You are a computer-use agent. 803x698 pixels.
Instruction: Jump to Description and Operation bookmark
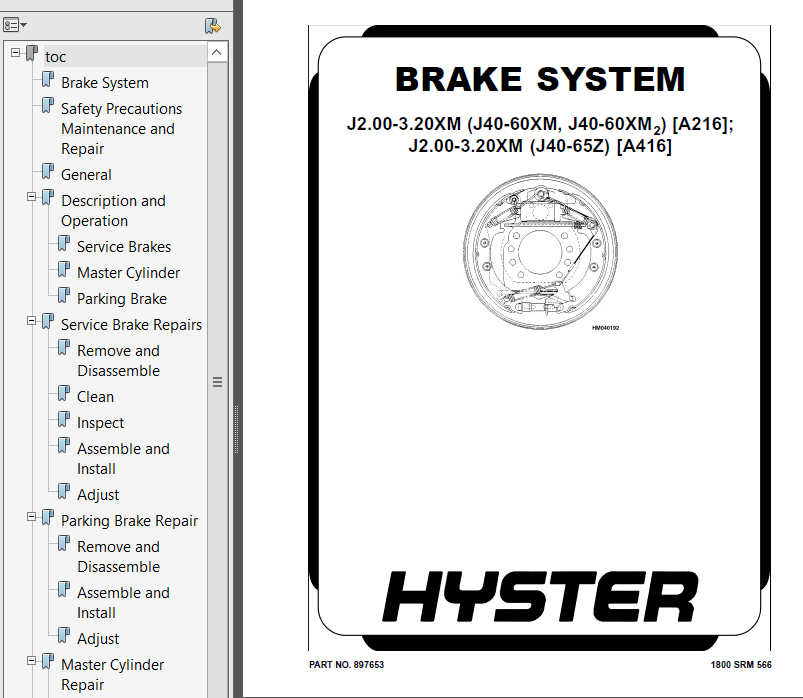pos(113,210)
